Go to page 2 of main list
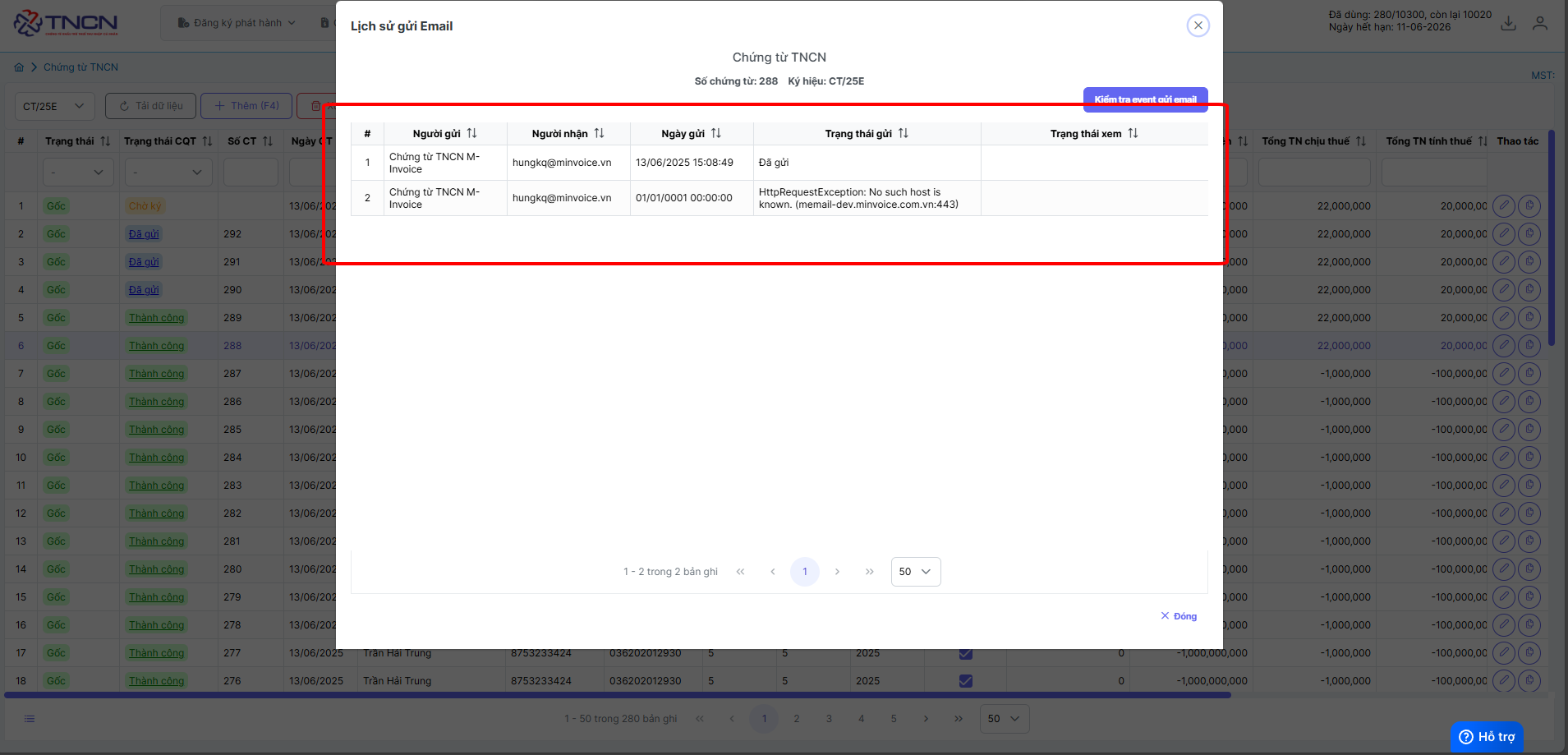 797,719
